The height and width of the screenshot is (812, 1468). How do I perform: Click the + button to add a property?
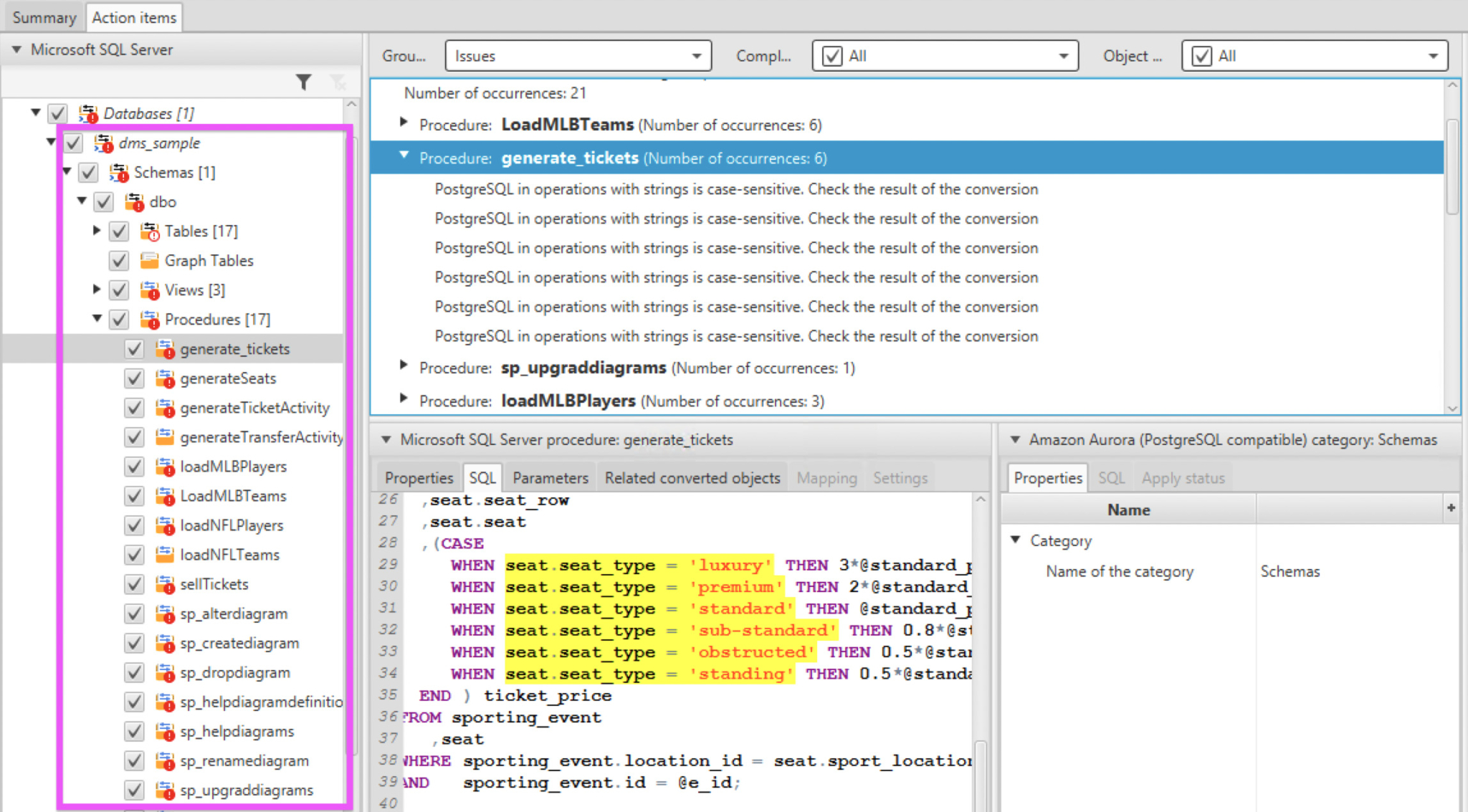(1452, 509)
